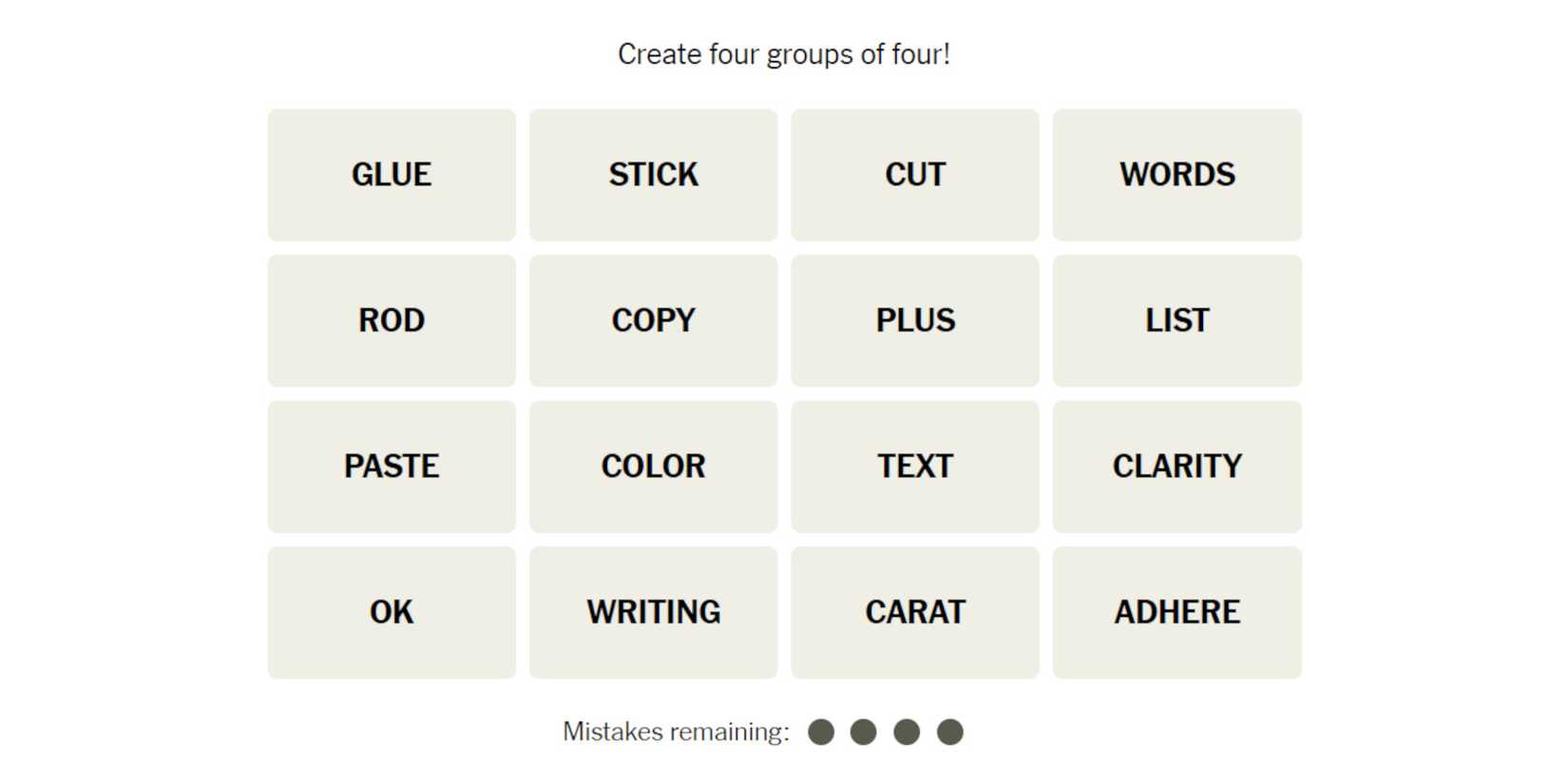Click the CLARITY word tile
1568x784 pixels.
(x=1176, y=467)
